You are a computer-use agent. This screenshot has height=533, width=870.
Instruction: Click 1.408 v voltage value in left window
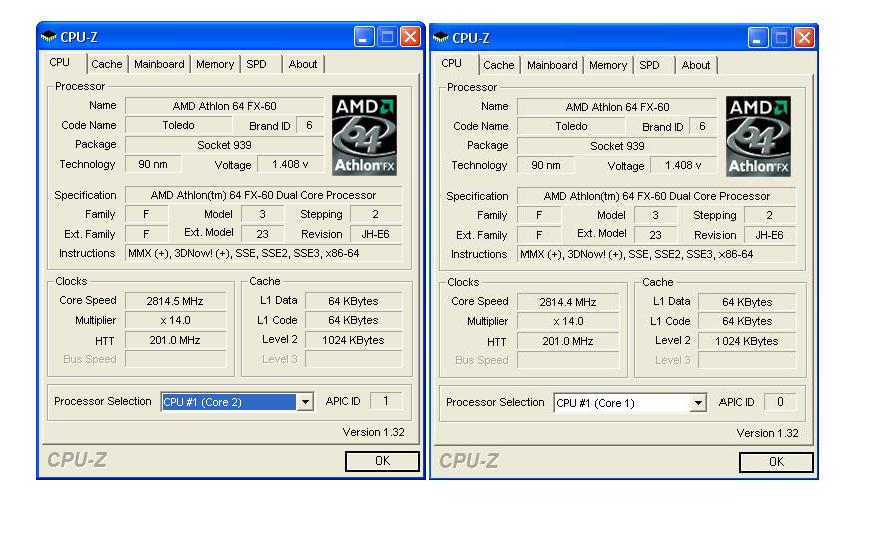(x=290, y=165)
